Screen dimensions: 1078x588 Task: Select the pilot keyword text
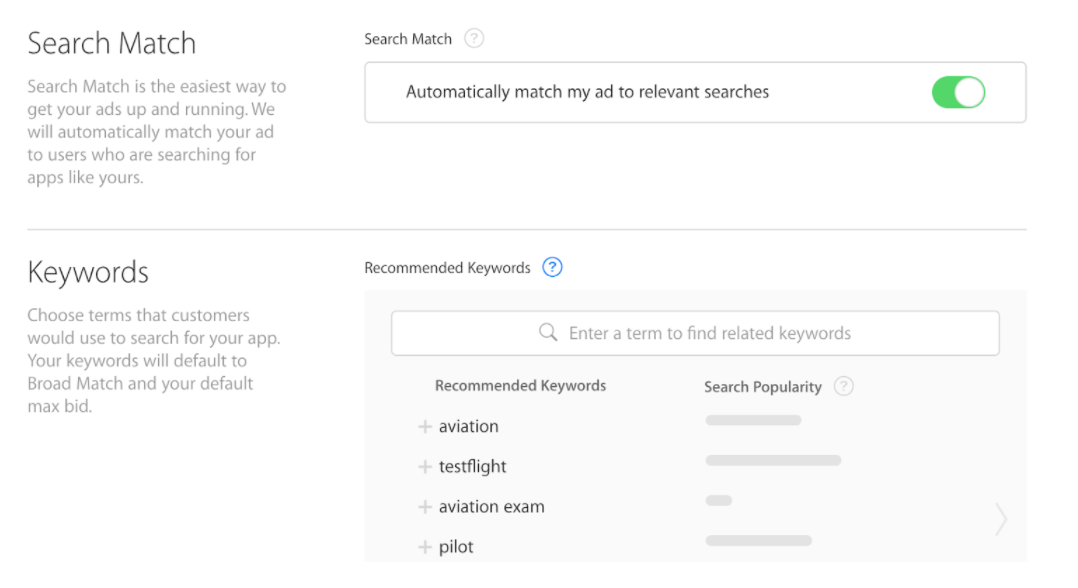(456, 547)
